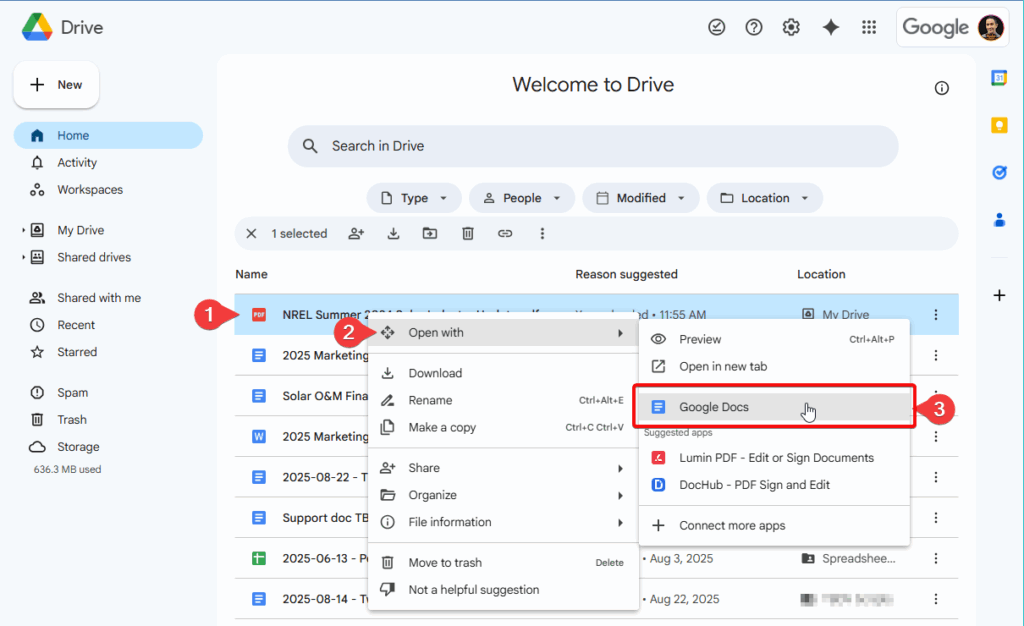The width and height of the screenshot is (1024, 626).
Task: Open the People filter dropdown
Action: click(x=522, y=198)
